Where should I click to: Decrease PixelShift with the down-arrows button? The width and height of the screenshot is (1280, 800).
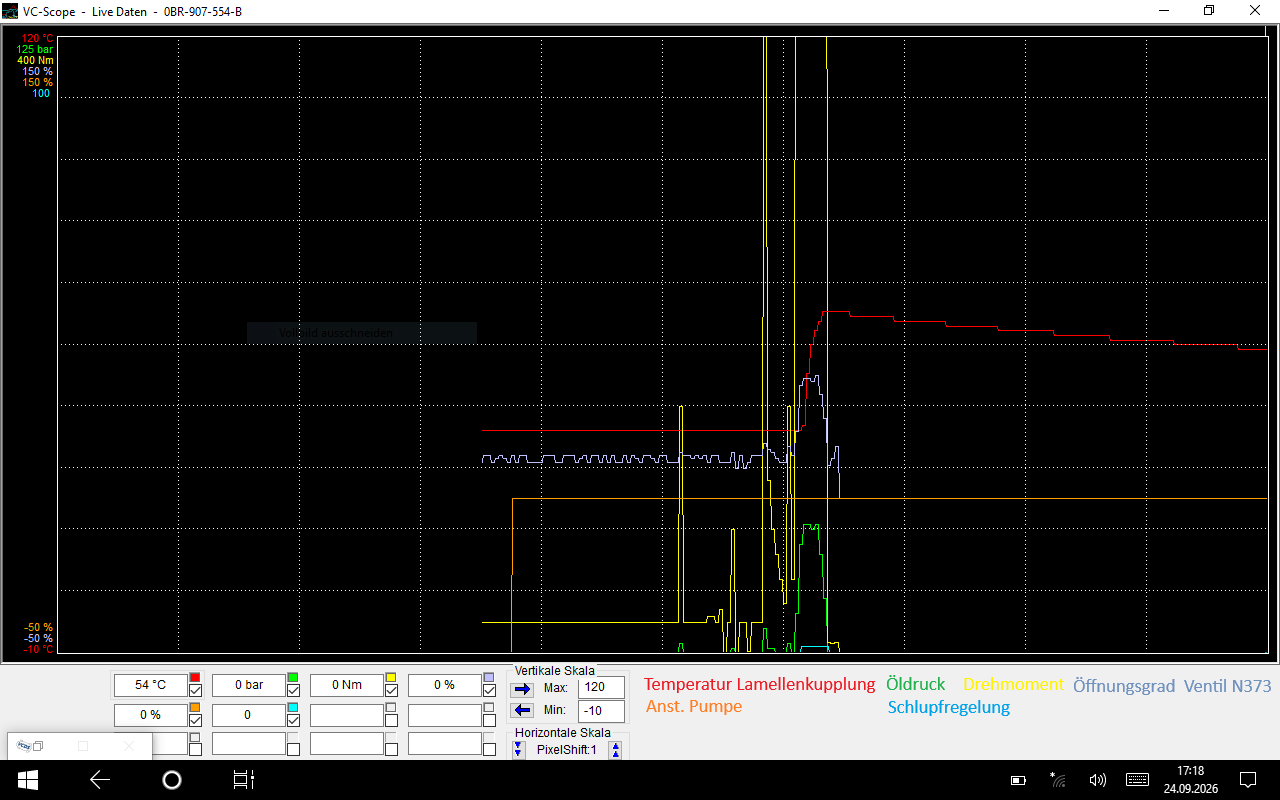(x=518, y=750)
